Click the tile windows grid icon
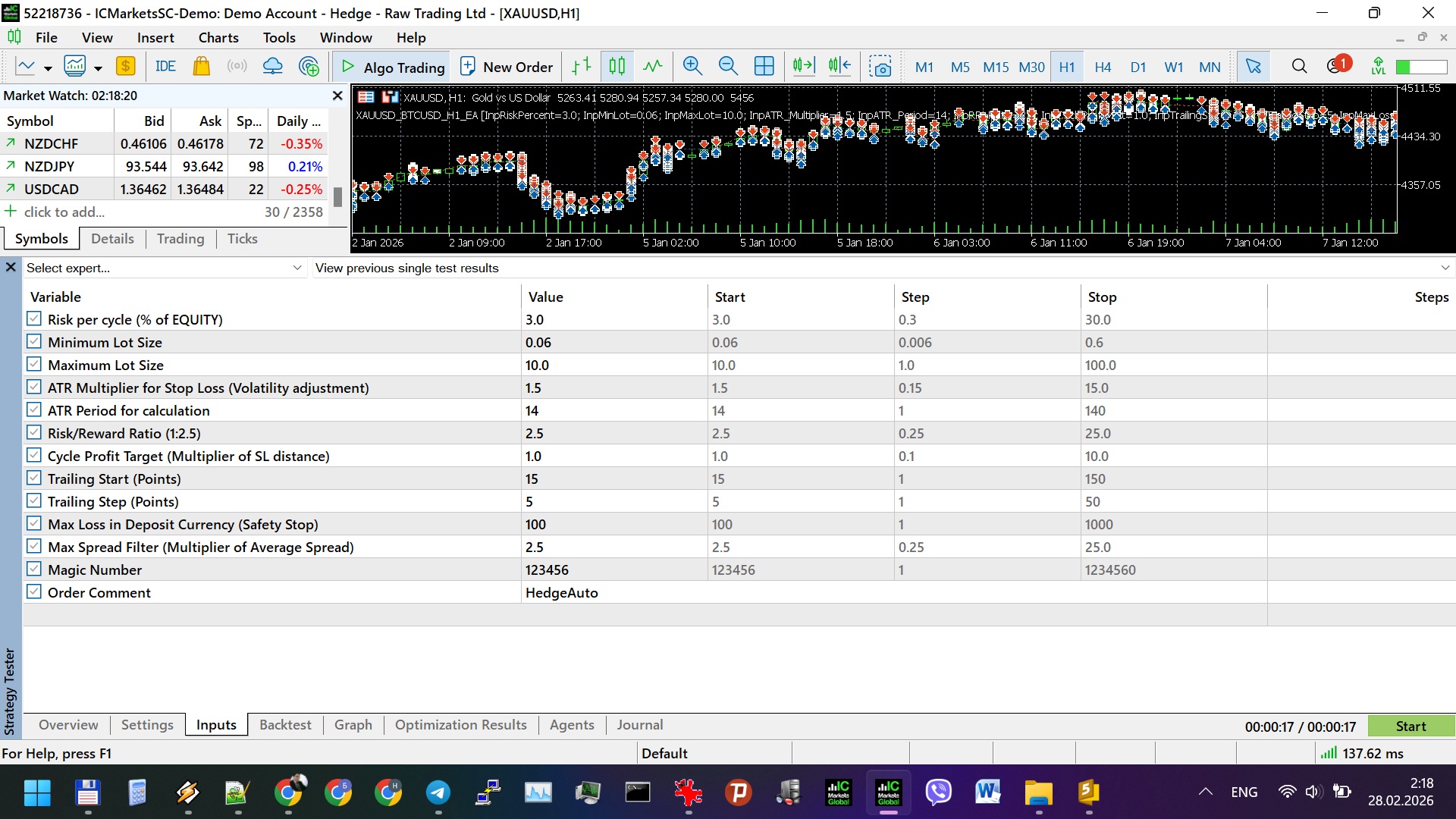 pos(764,67)
